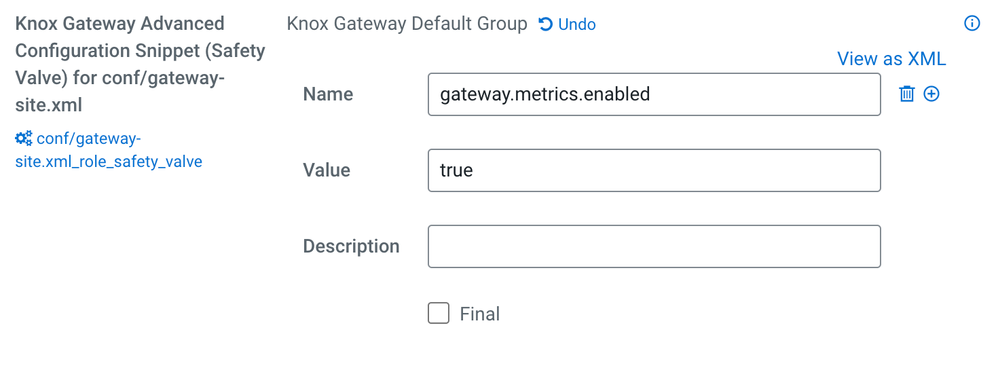Focus the Value input containing true
The image size is (998, 372).
point(654,170)
